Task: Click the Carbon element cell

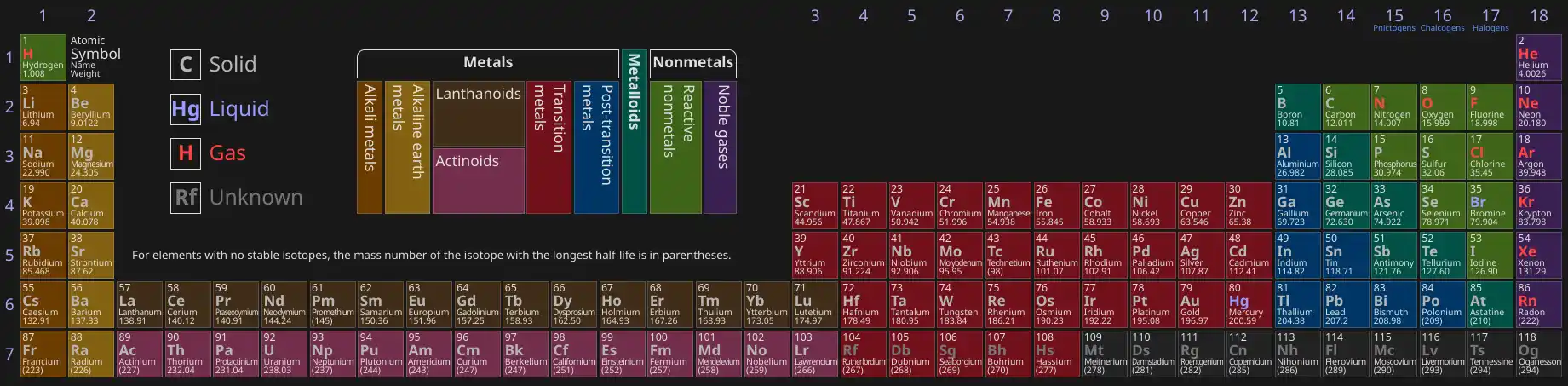Action: [1345, 107]
